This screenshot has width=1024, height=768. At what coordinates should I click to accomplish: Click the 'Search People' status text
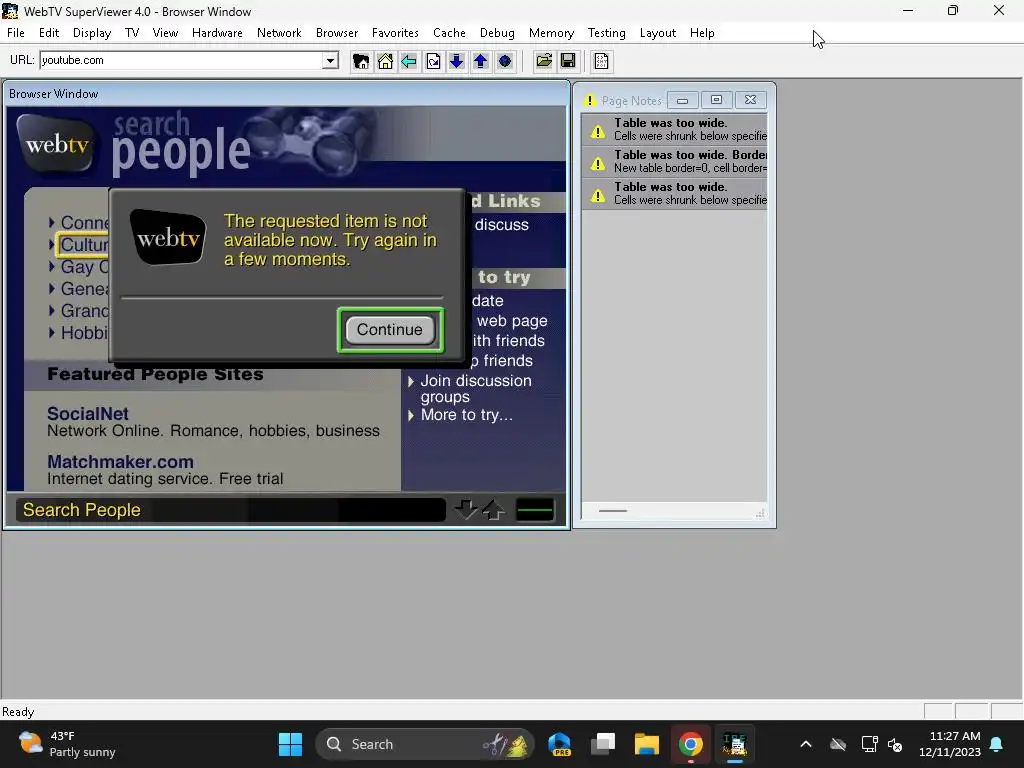pyautogui.click(x=82, y=510)
